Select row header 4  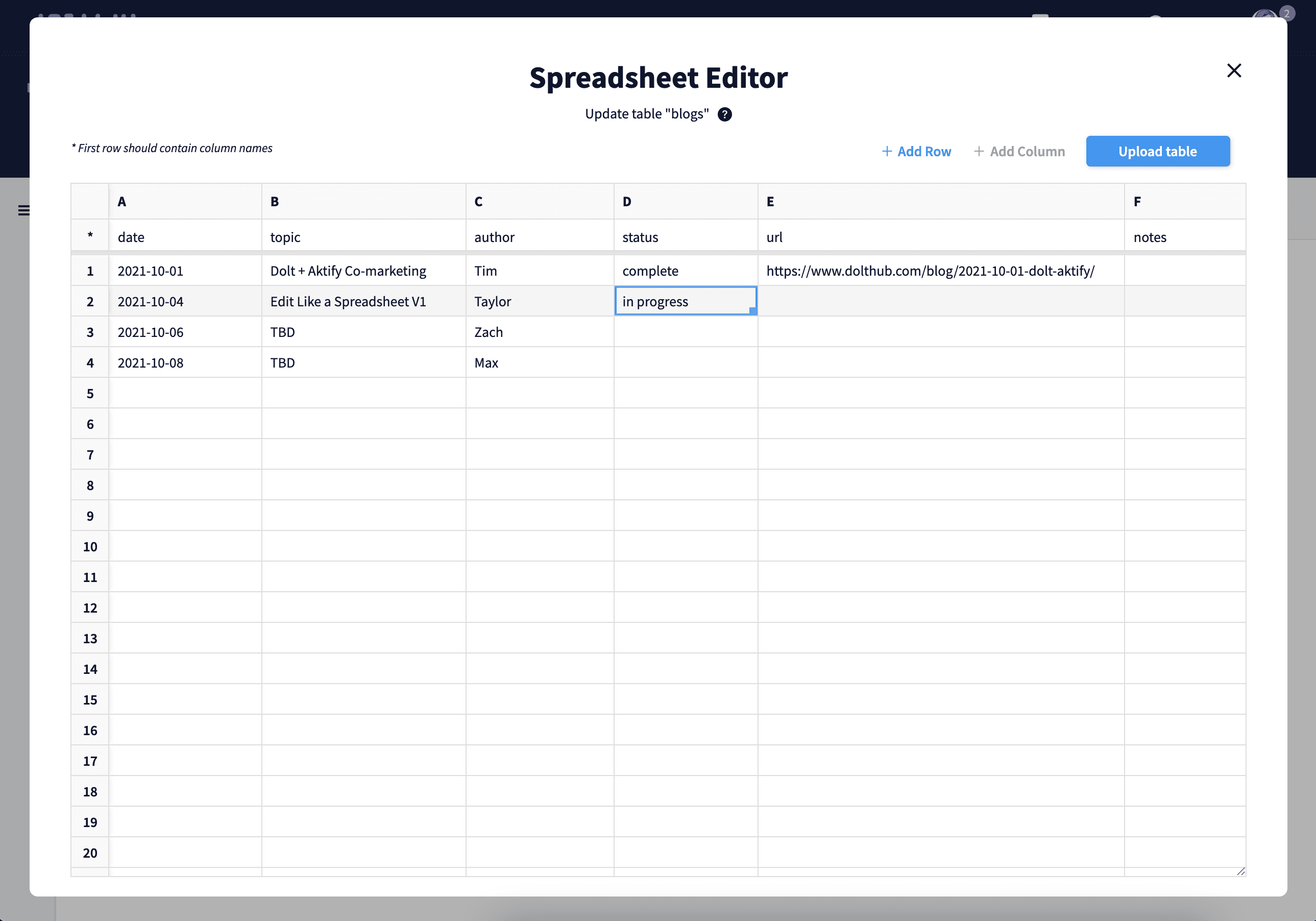pos(90,362)
